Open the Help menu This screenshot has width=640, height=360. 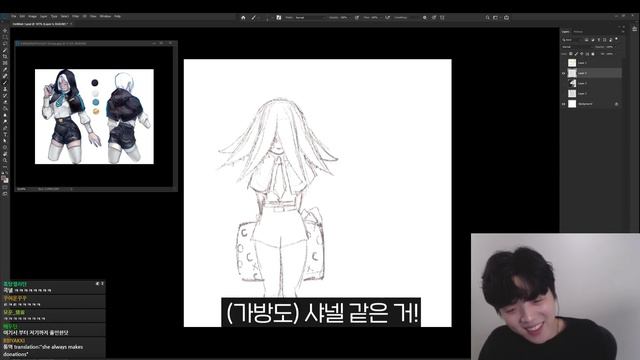(118, 16)
